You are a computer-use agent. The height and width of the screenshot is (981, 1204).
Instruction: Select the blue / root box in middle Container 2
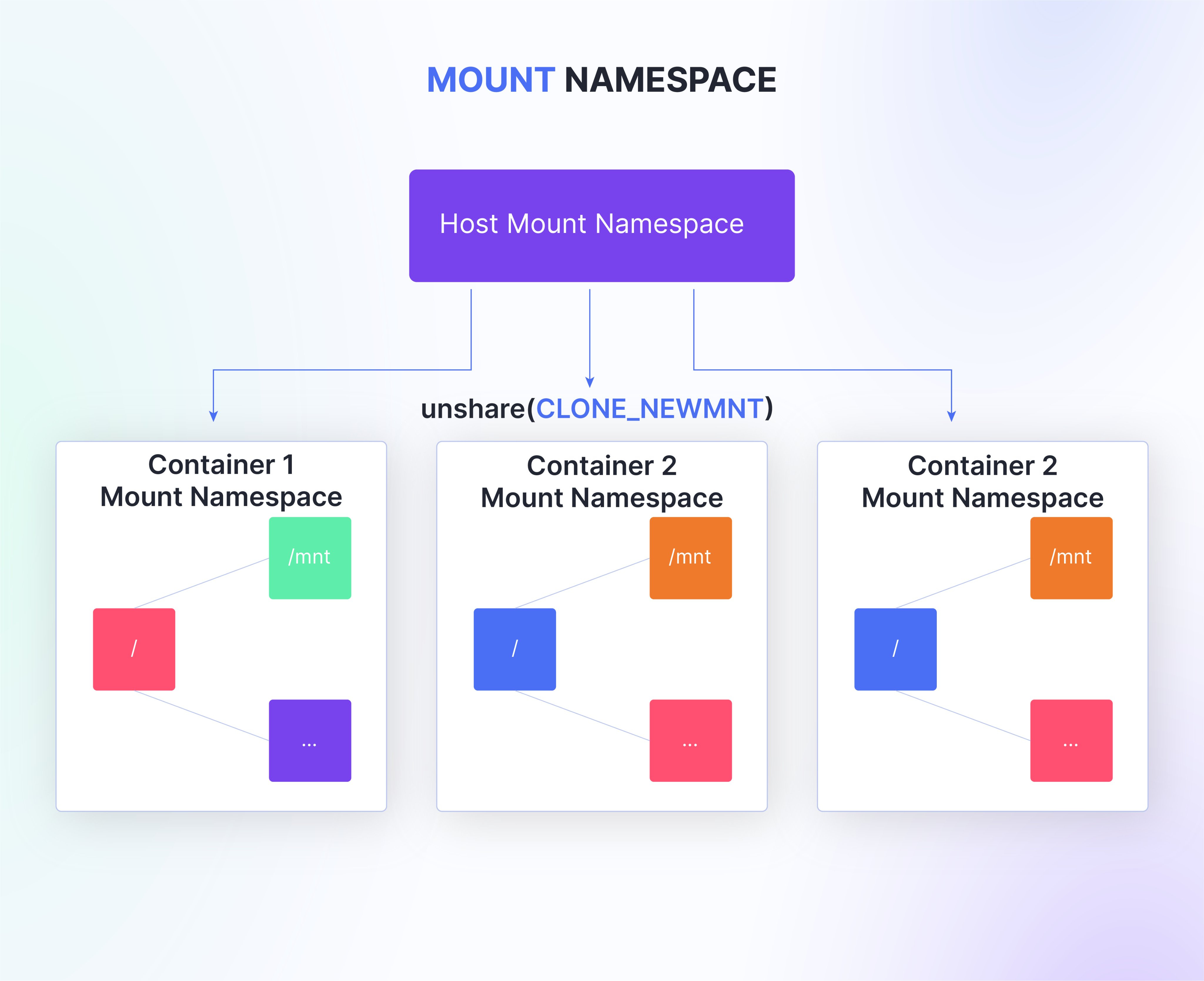coord(515,649)
